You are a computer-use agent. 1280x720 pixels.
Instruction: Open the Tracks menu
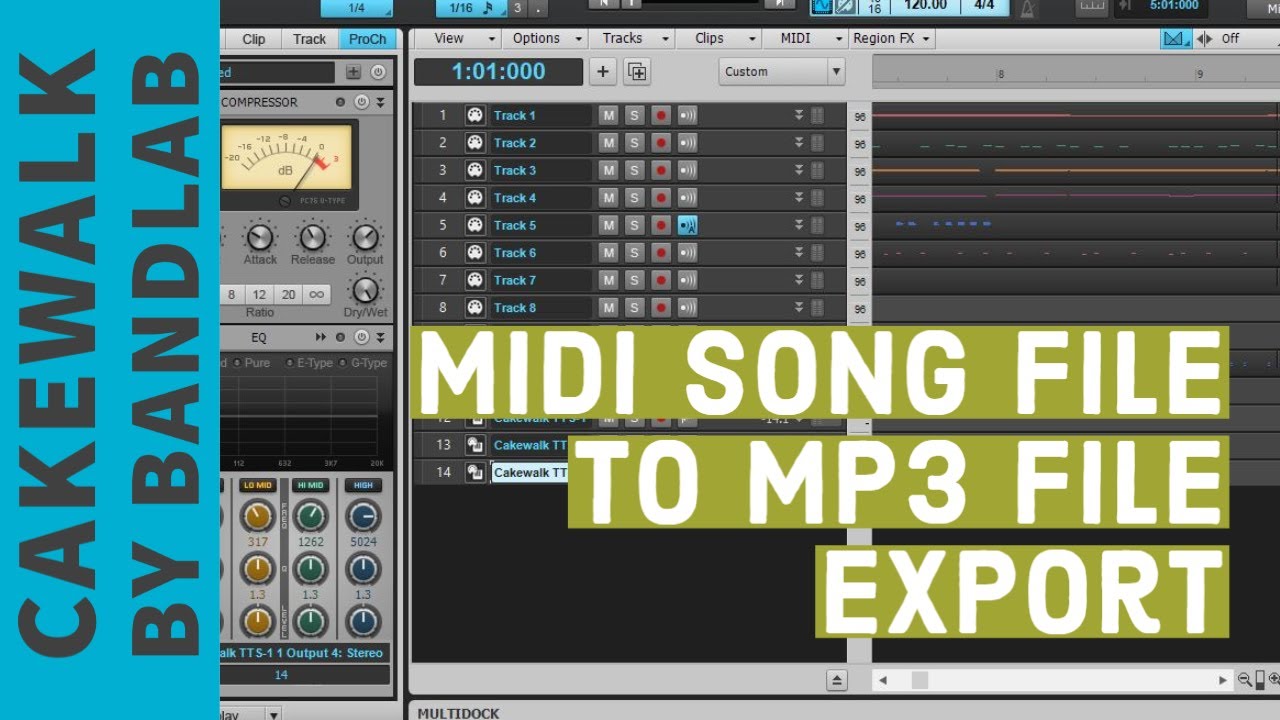pos(630,38)
